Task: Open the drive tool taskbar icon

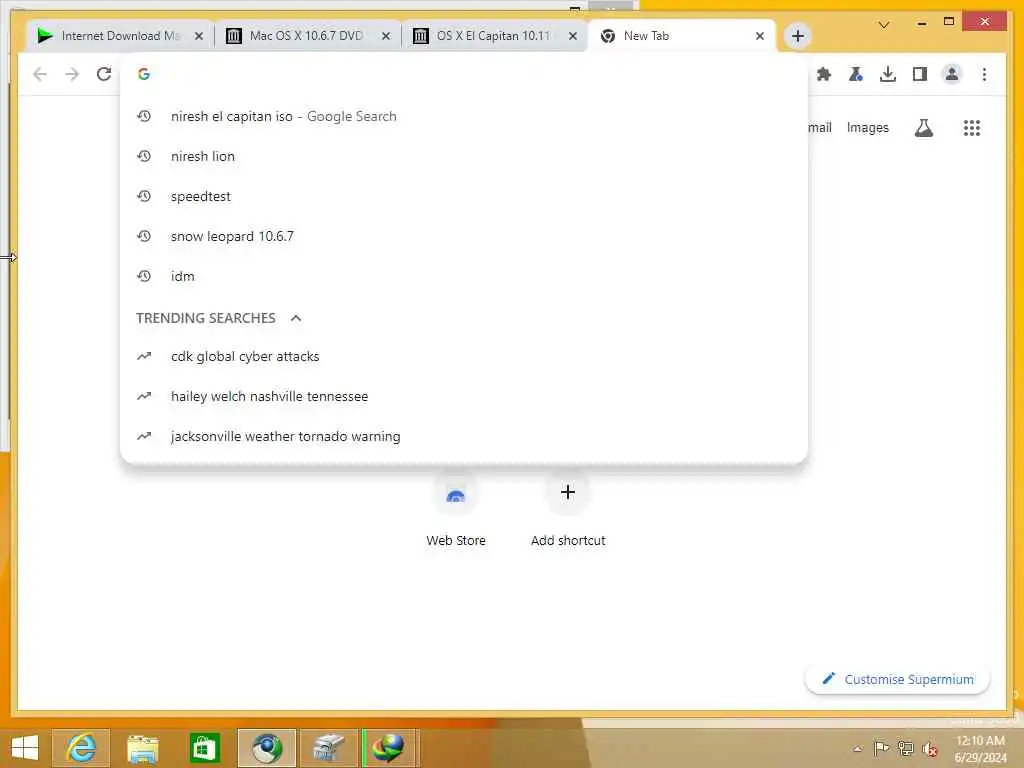Action: [x=328, y=748]
